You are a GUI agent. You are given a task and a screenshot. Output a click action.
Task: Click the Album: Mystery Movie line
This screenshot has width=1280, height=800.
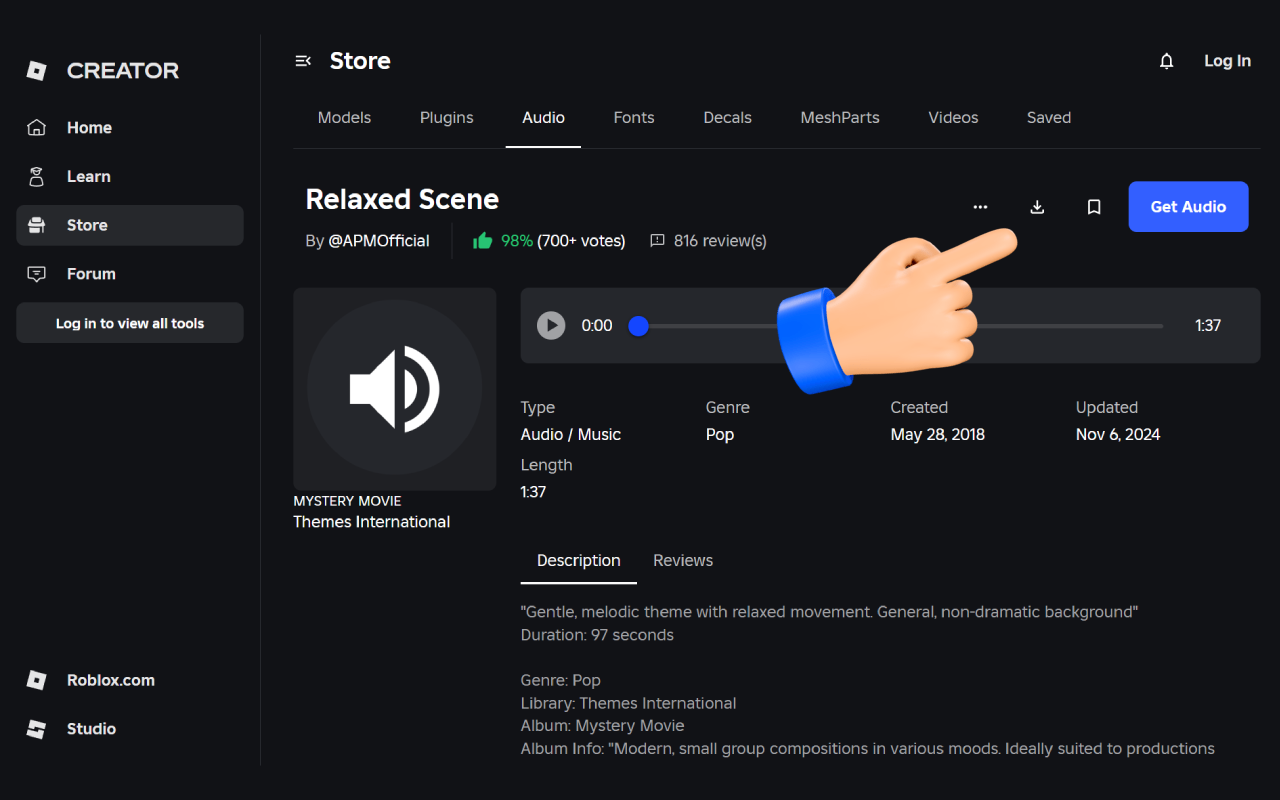pos(602,726)
